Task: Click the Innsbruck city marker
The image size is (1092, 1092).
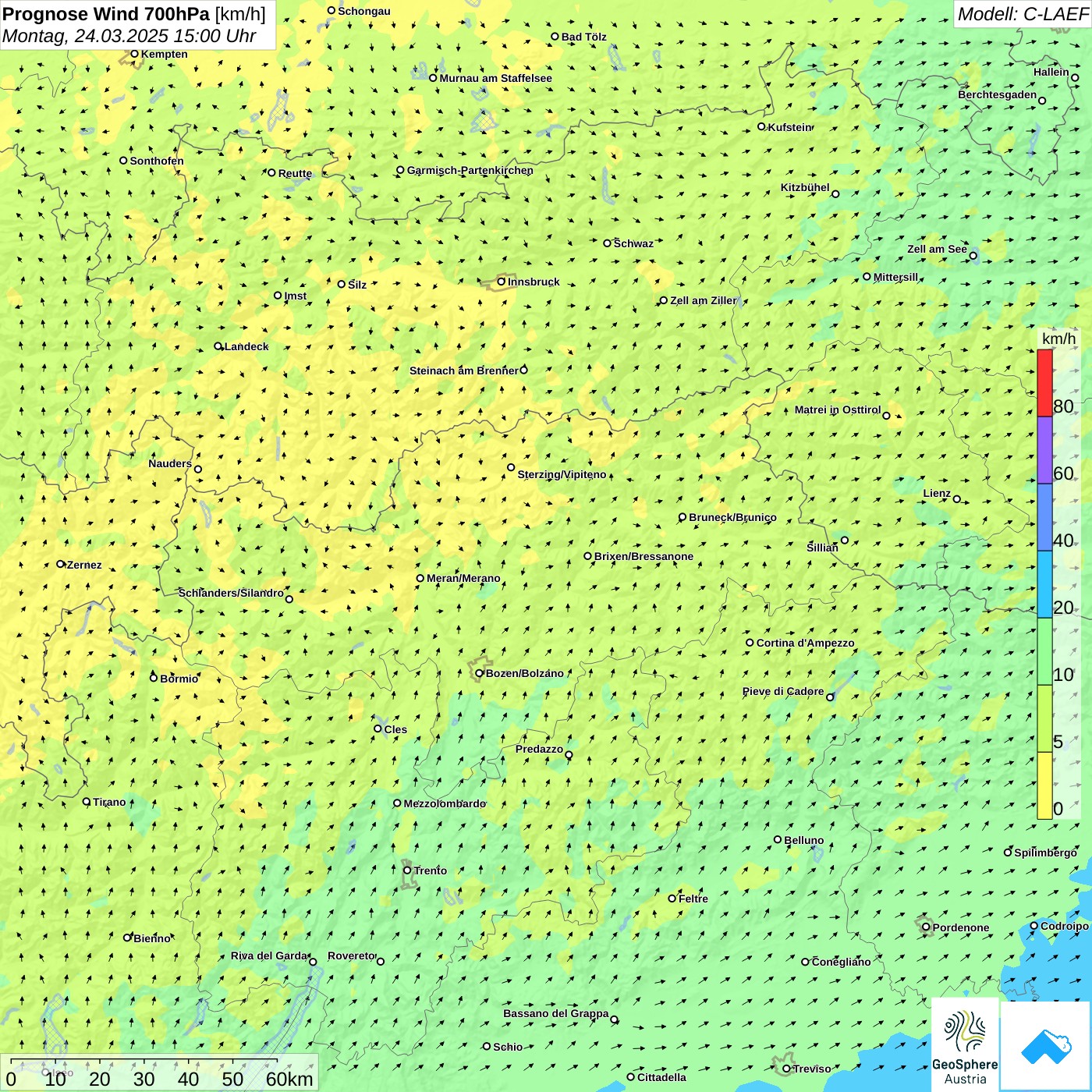Action: pyautogui.click(x=502, y=282)
